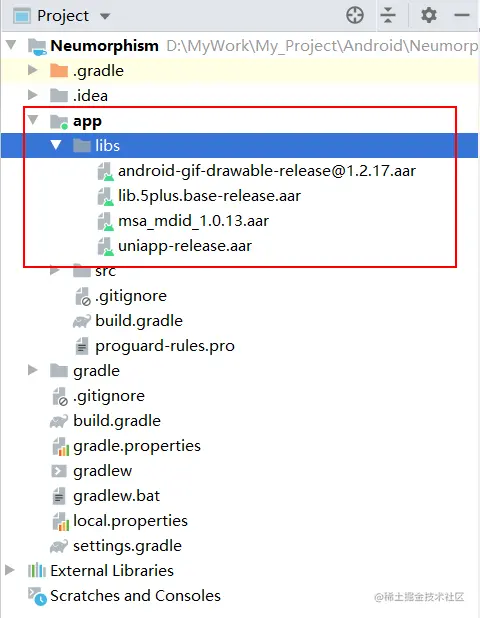This screenshot has width=480, height=618.
Task: Select the gradlew file name
Action: point(102,471)
